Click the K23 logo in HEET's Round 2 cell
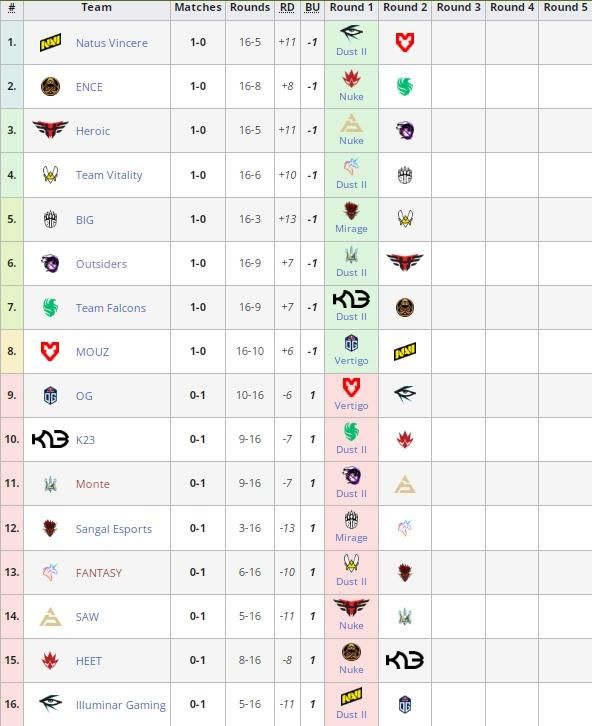The image size is (592, 726). 405,660
